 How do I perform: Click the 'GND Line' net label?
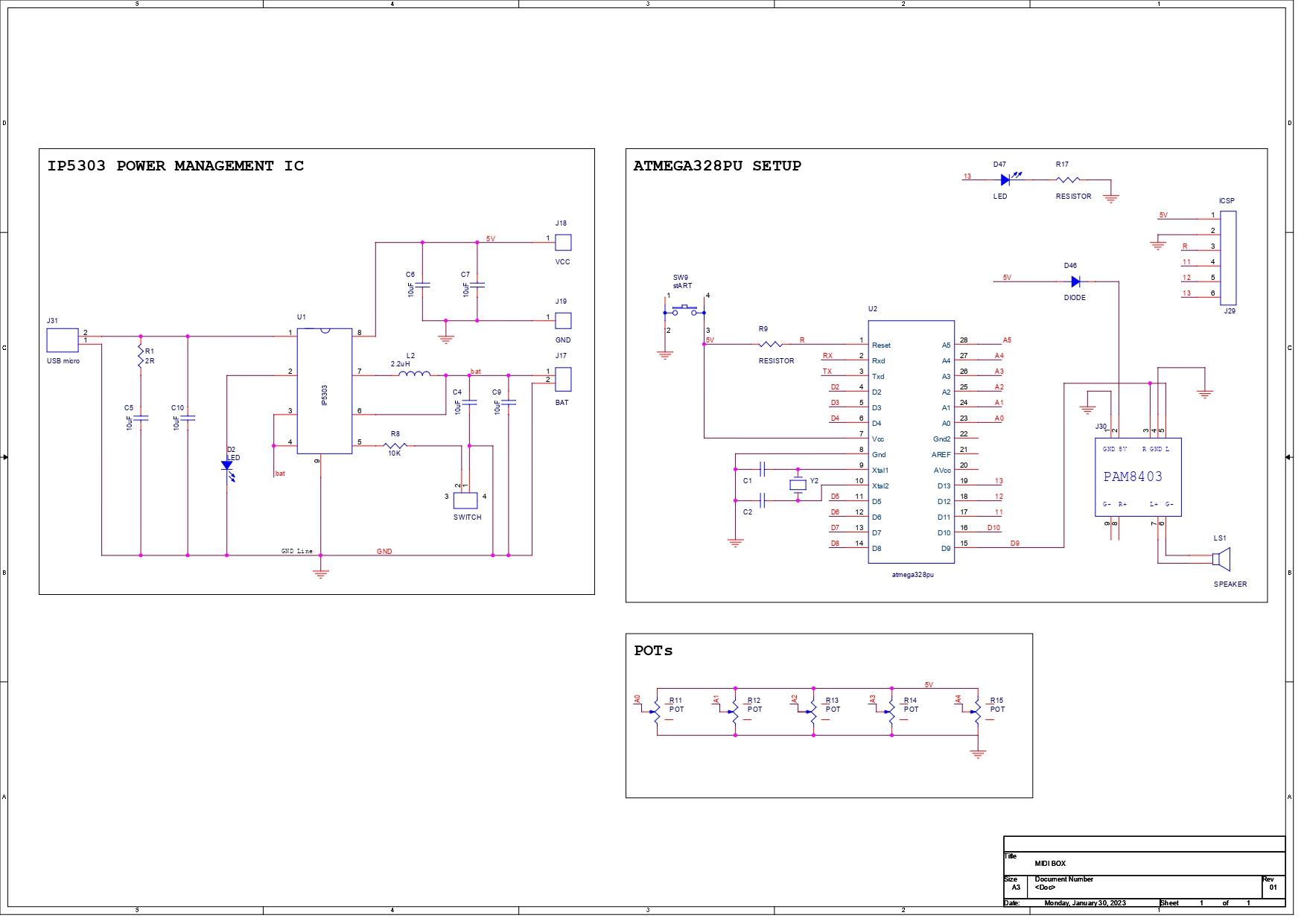coord(297,552)
